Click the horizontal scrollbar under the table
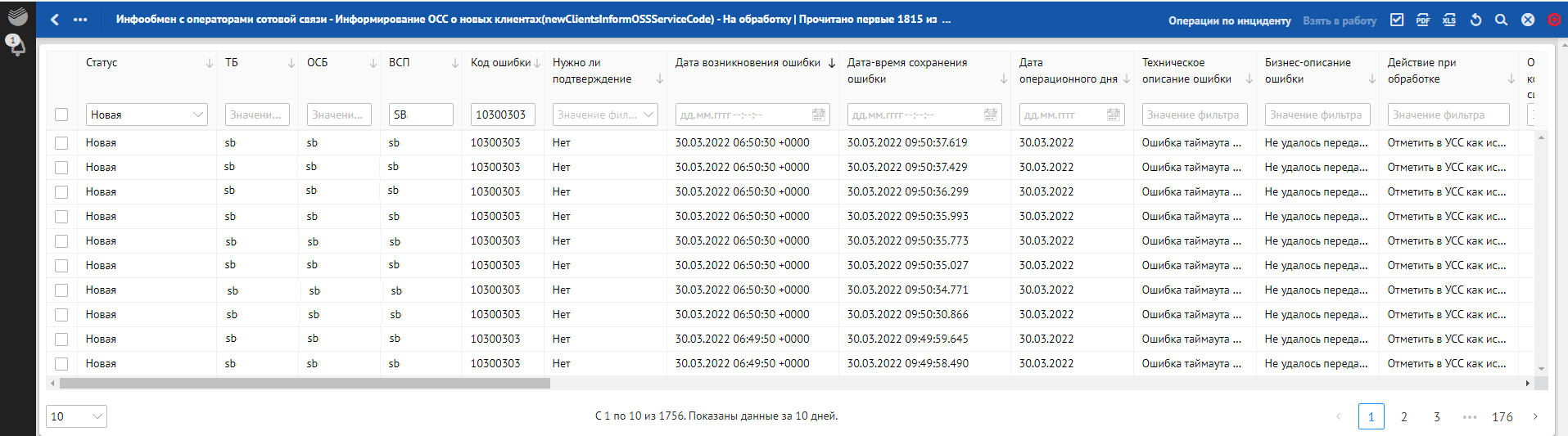 click(x=305, y=383)
